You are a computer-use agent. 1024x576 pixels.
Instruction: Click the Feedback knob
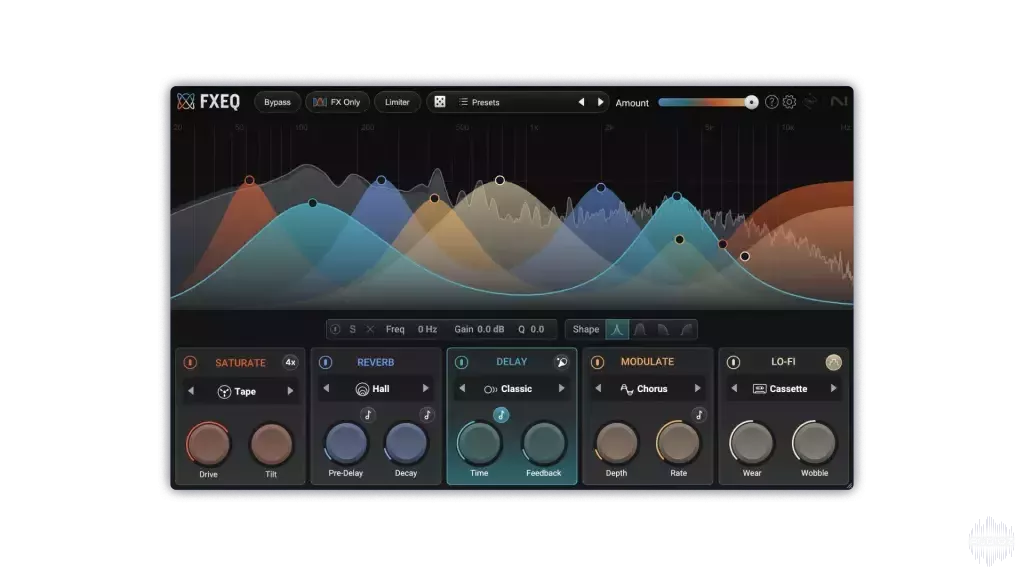click(543, 443)
